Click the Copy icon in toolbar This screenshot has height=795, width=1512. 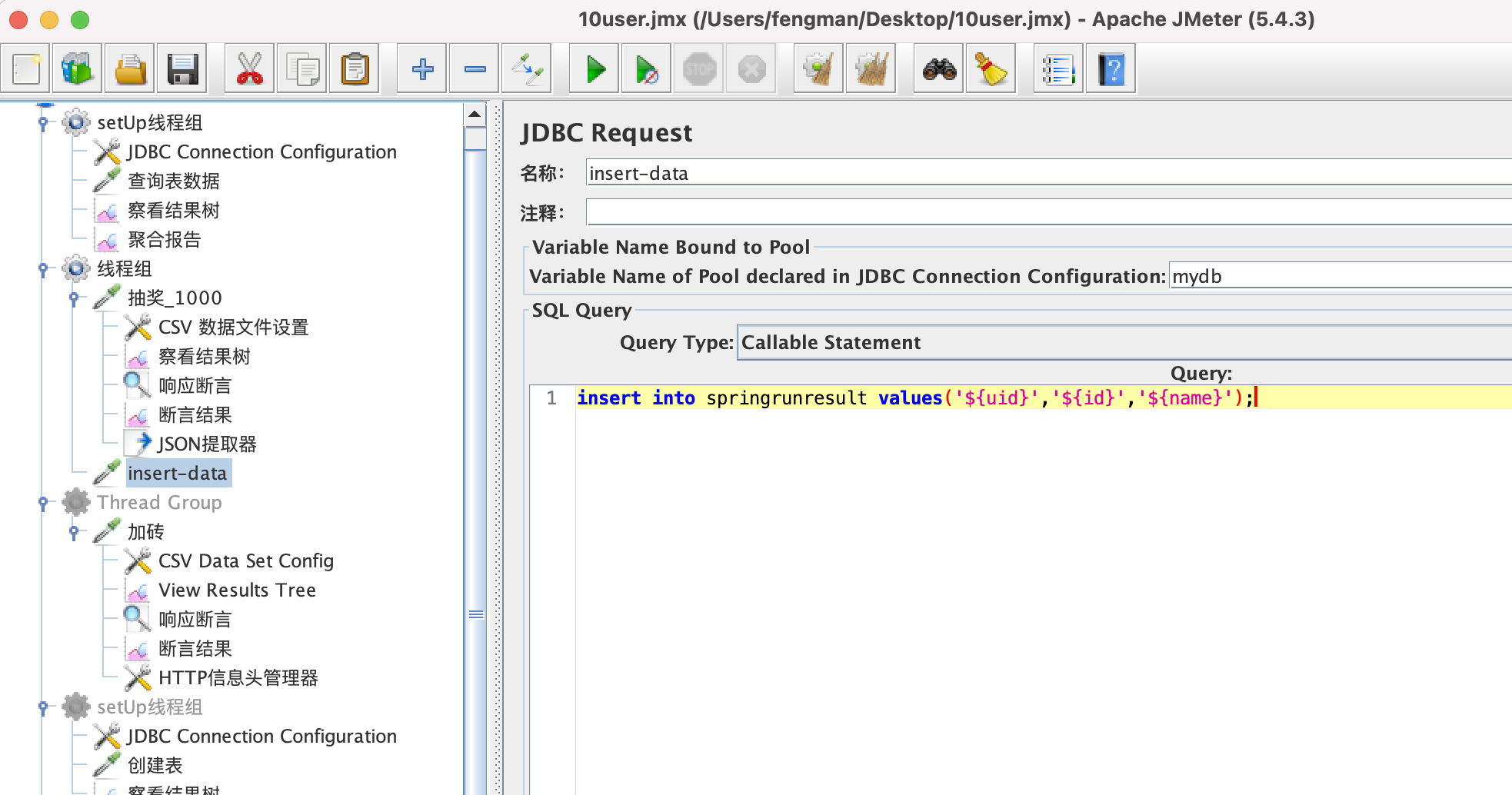[x=302, y=69]
